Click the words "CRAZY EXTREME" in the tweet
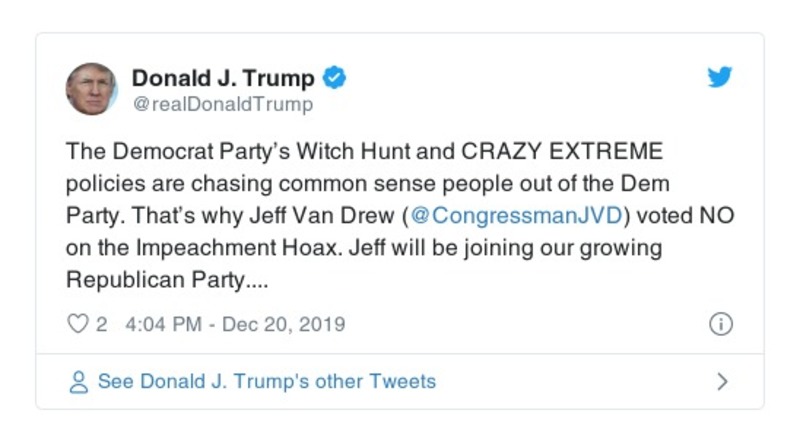 (561, 153)
